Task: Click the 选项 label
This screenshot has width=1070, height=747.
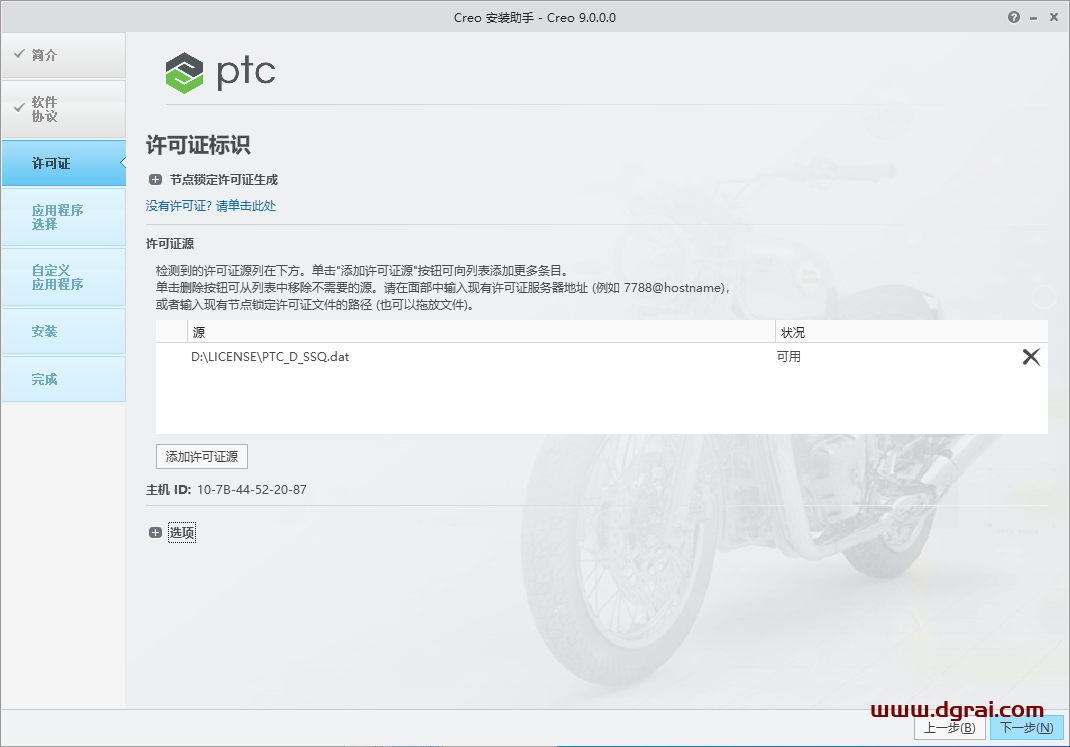Action: (x=182, y=533)
